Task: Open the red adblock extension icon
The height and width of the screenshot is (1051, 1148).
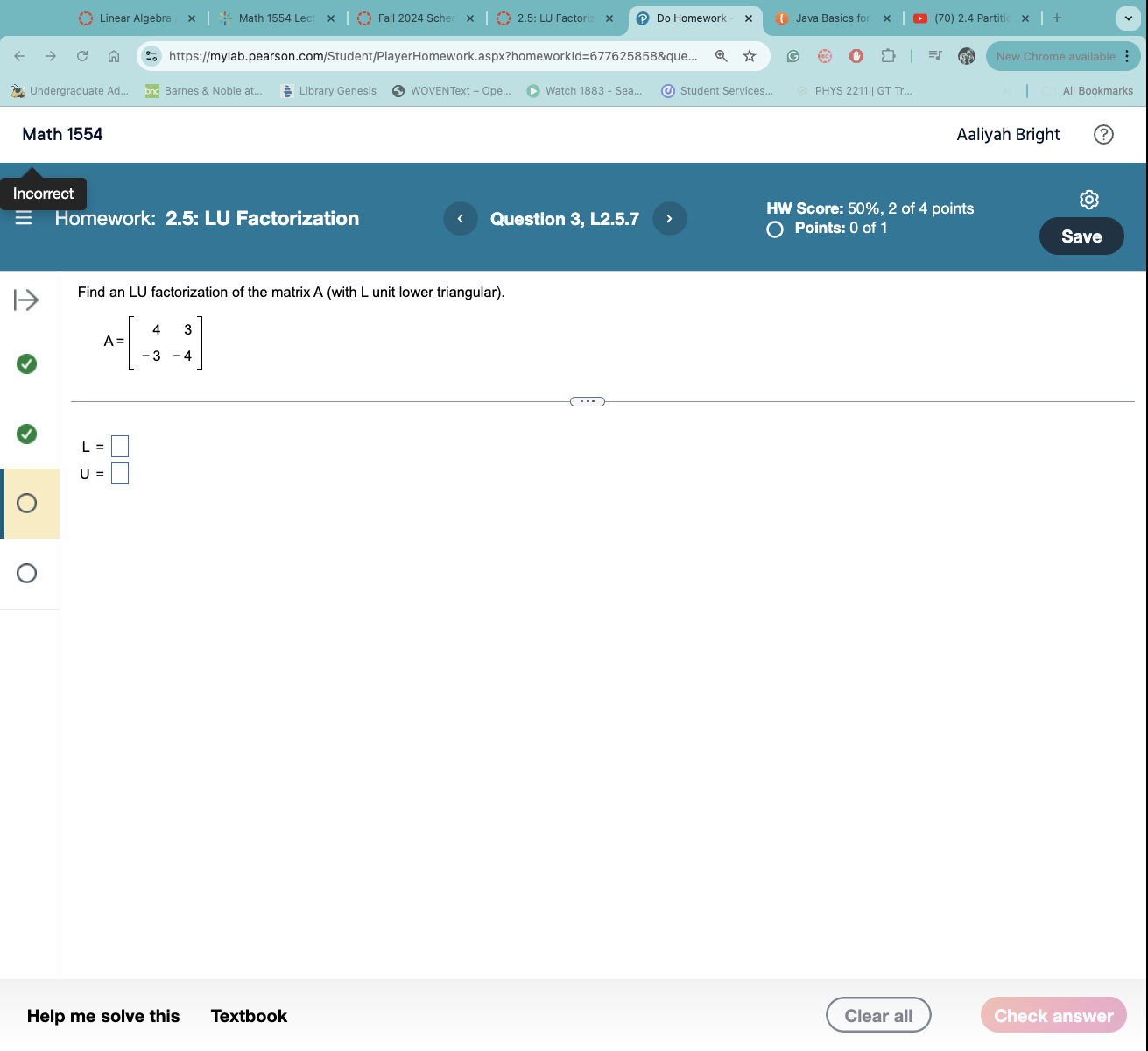Action: [856, 56]
